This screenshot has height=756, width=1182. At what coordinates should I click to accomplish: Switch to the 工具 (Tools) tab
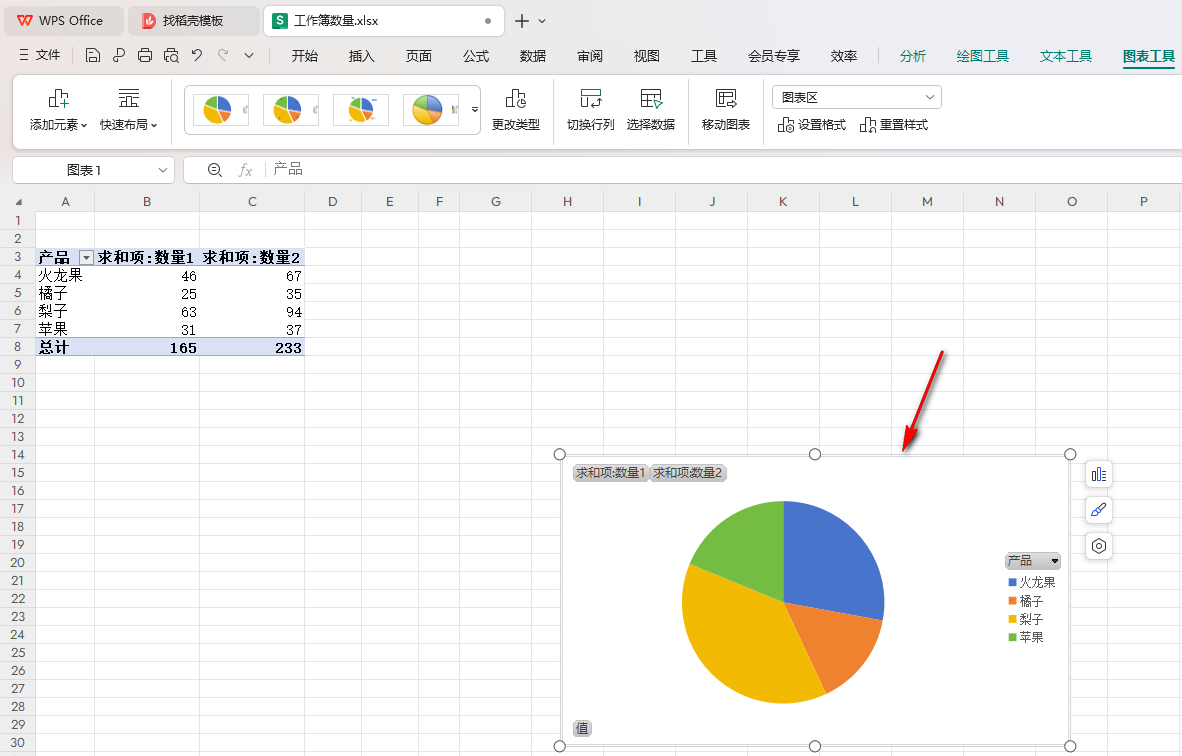tap(703, 56)
